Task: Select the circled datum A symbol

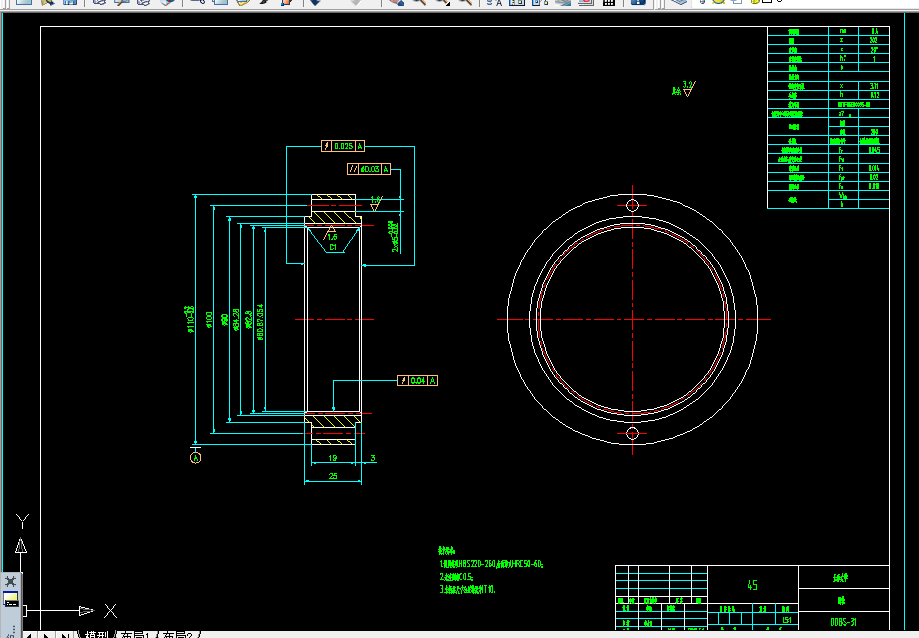Action: (196, 458)
